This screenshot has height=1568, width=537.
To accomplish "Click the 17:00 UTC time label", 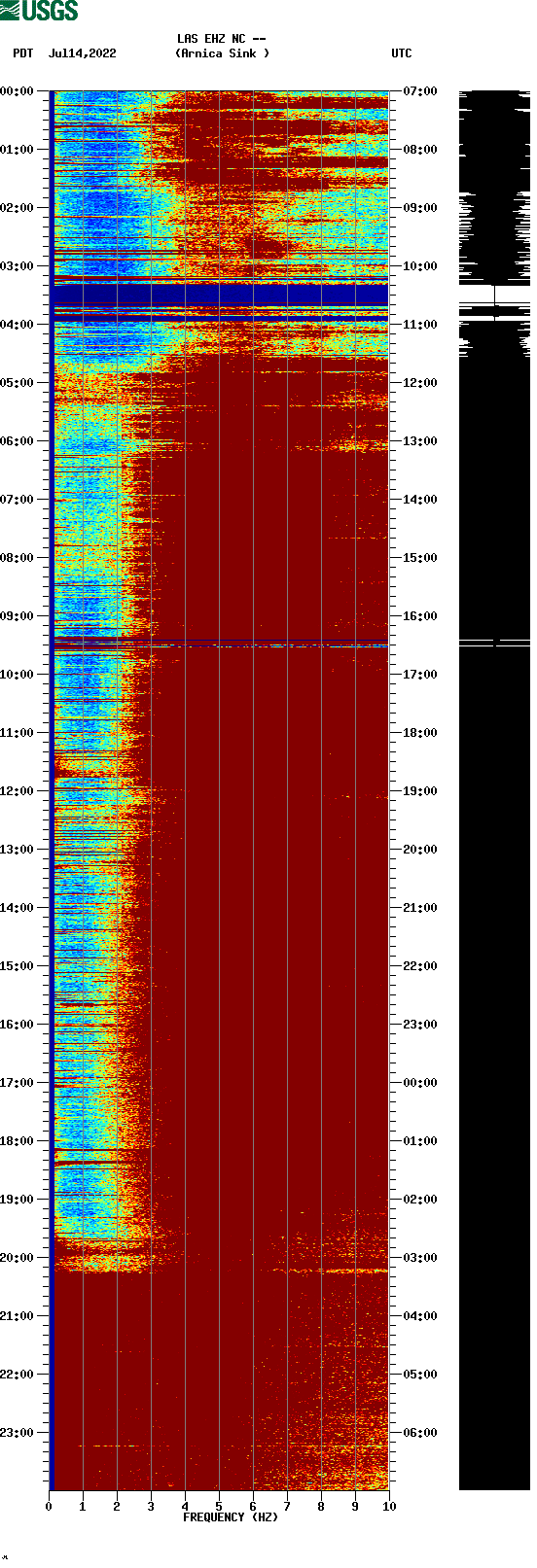I will point(420,675).
